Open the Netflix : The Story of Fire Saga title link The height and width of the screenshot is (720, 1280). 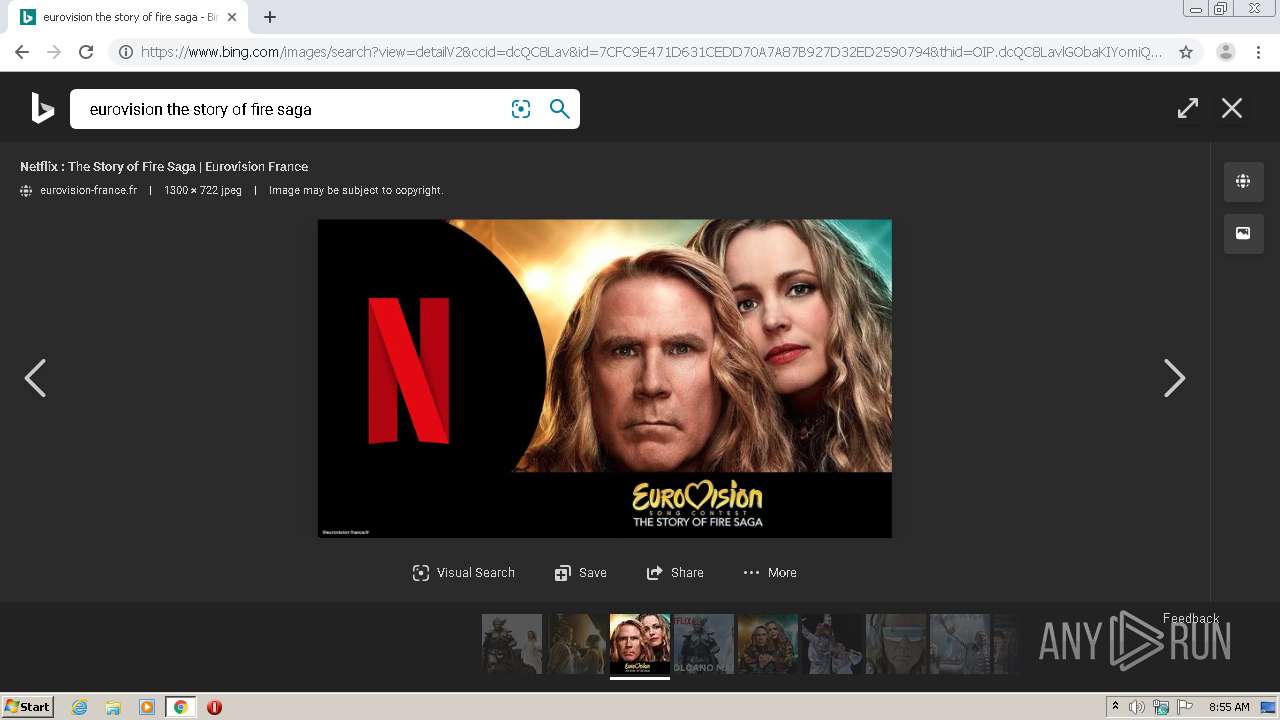pyautogui.click(x=164, y=167)
